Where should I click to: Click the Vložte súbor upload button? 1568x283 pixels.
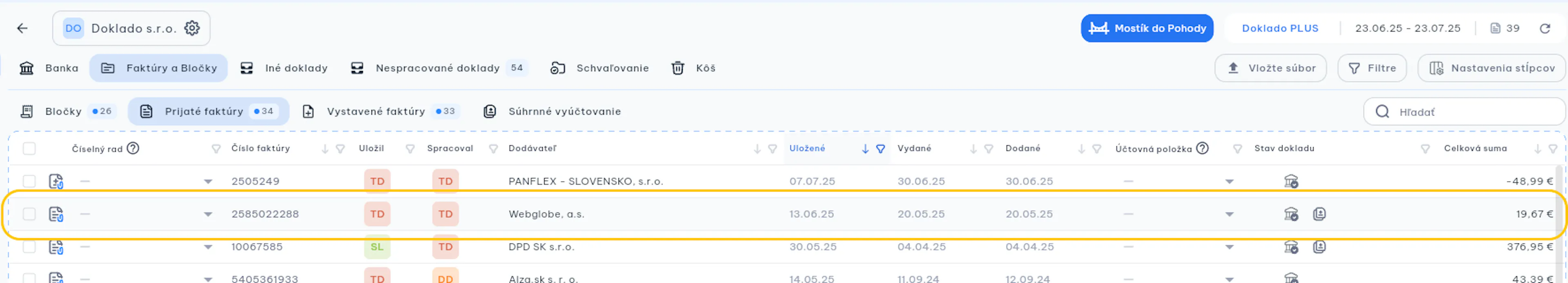1270,68
